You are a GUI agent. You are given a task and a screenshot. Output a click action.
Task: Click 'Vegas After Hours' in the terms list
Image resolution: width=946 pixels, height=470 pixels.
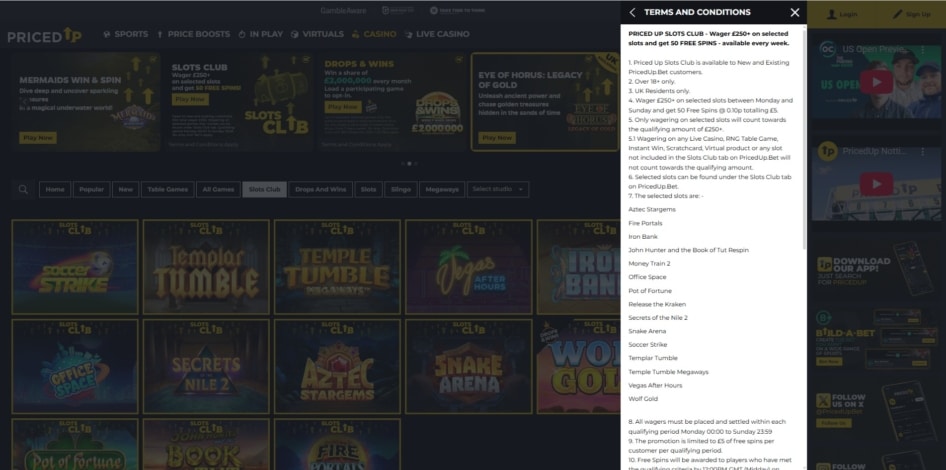[x=655, y=385]
